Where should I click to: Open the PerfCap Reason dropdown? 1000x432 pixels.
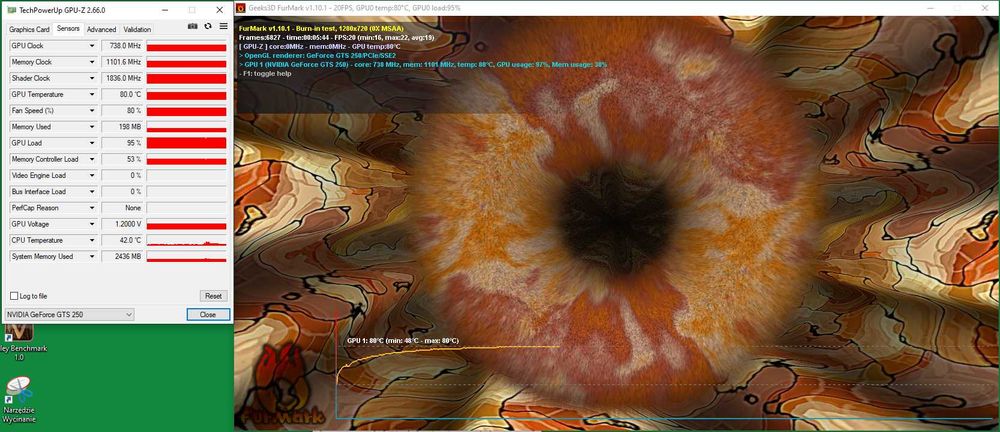[x=92, y=208]
